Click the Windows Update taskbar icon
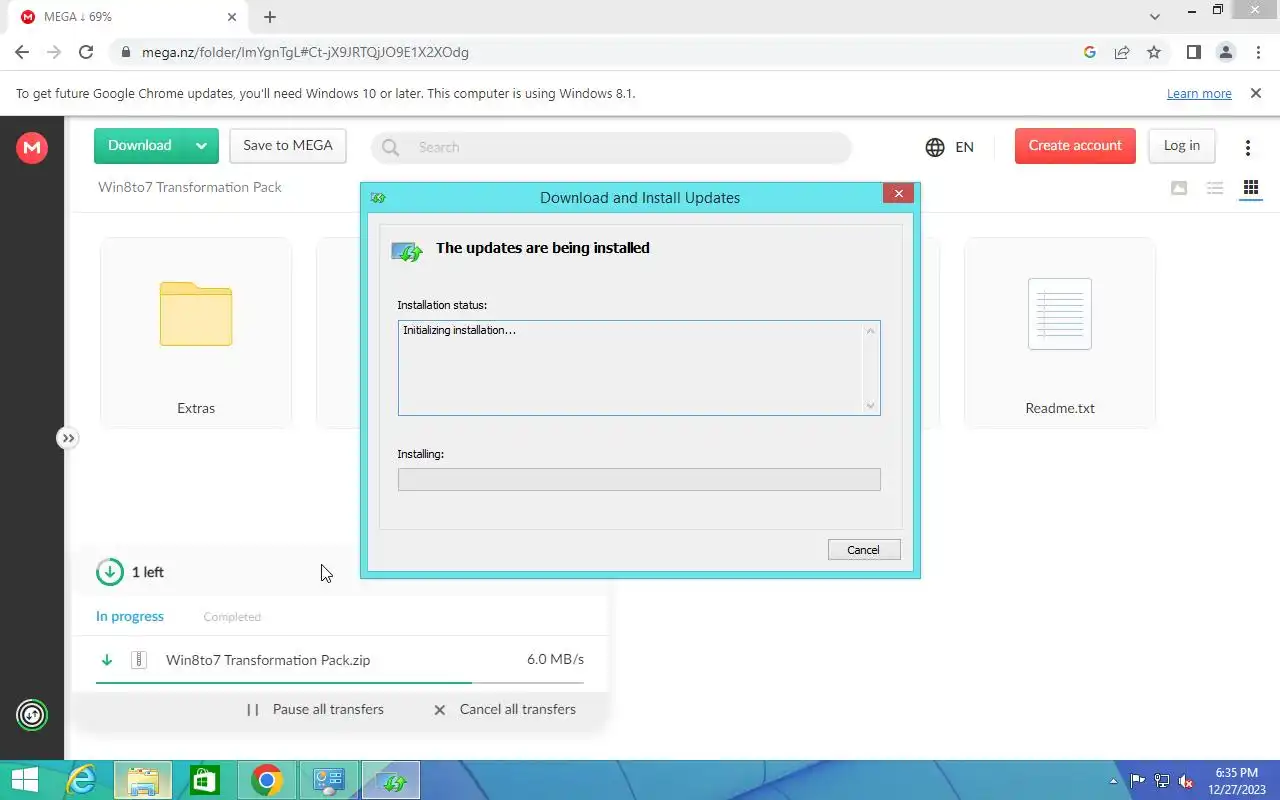Image resolution: width=1280 pixels, height=800 pixels. point(392,780)
